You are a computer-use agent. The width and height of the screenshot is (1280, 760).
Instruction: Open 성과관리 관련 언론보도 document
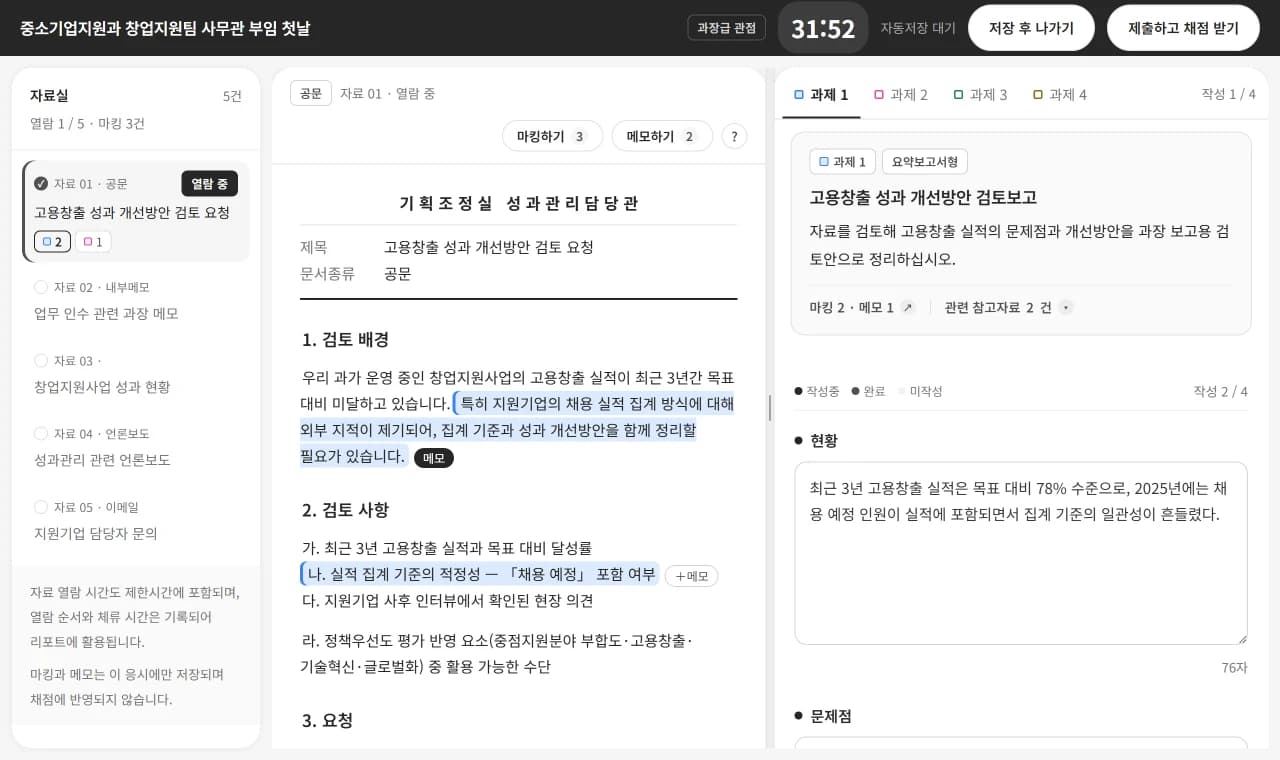point(102,460)
